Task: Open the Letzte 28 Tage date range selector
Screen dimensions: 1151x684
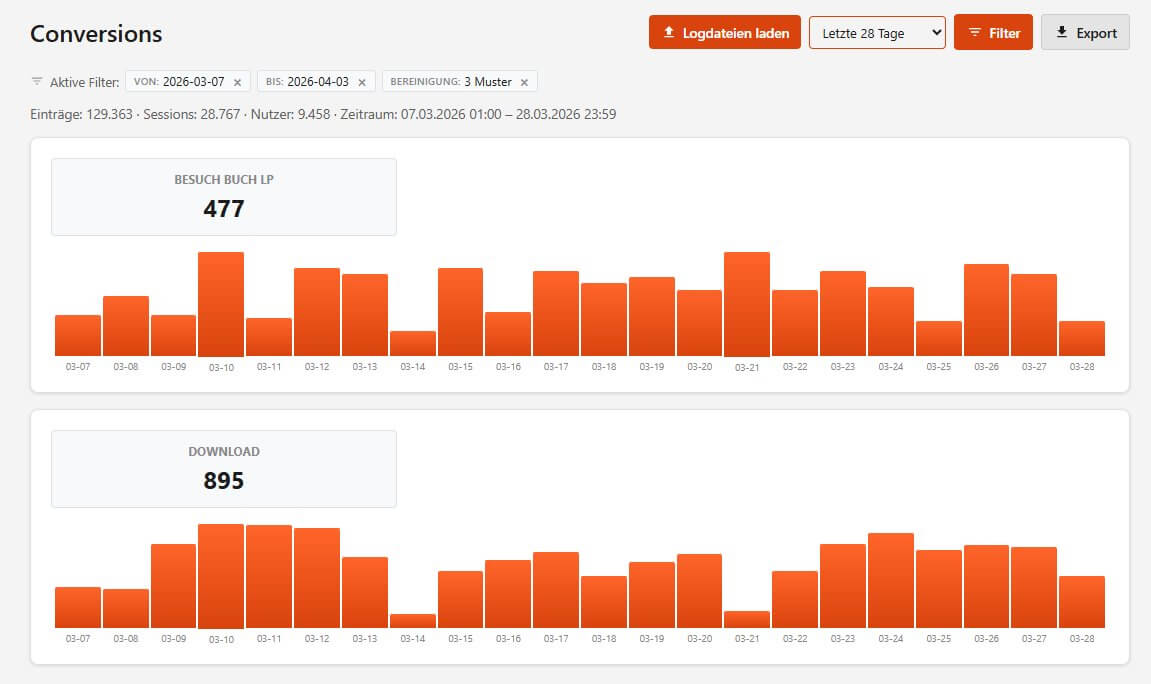Action: pos(877,32)
